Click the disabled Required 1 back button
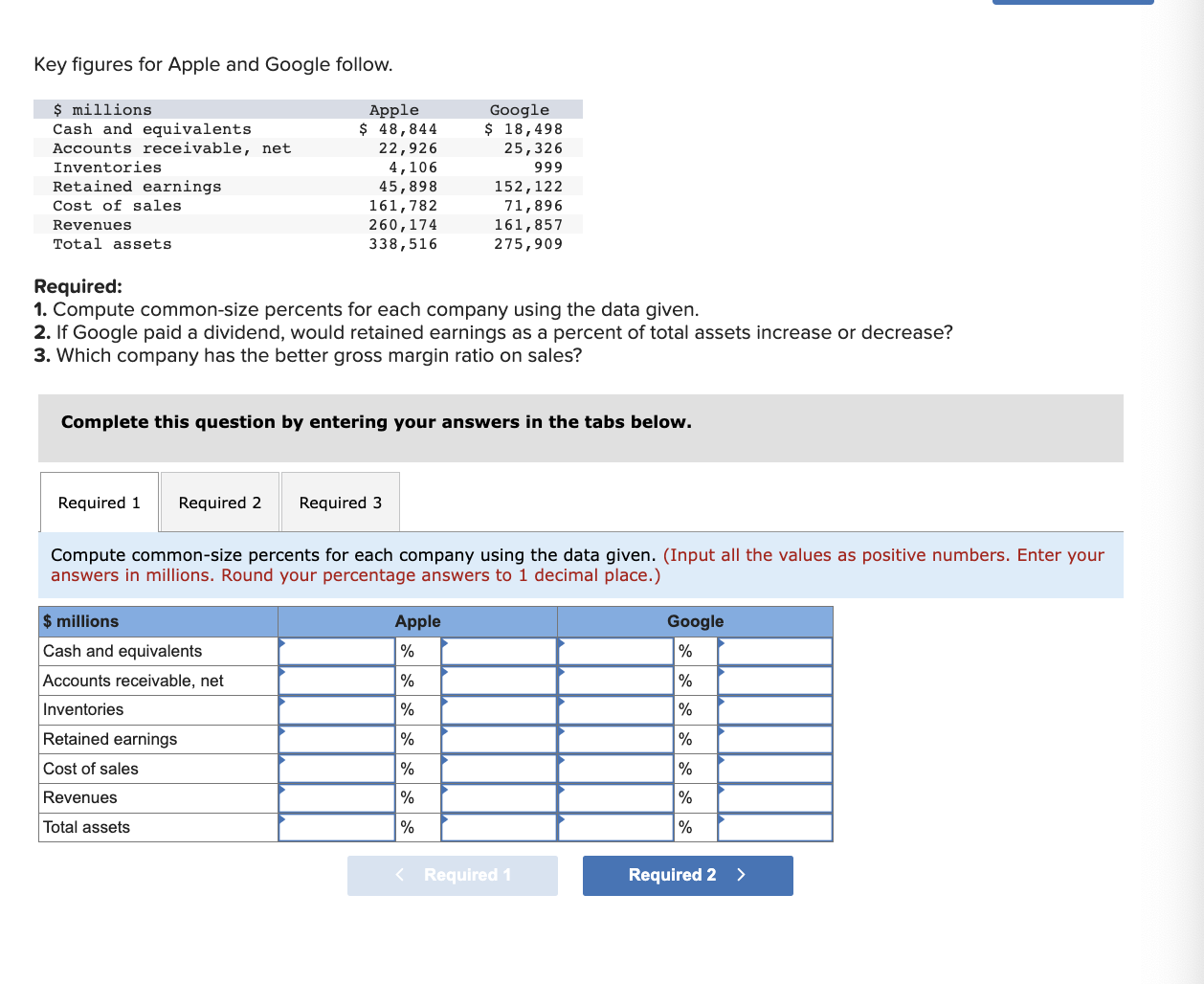This screenshot has width=1204, height=984. 452,875
